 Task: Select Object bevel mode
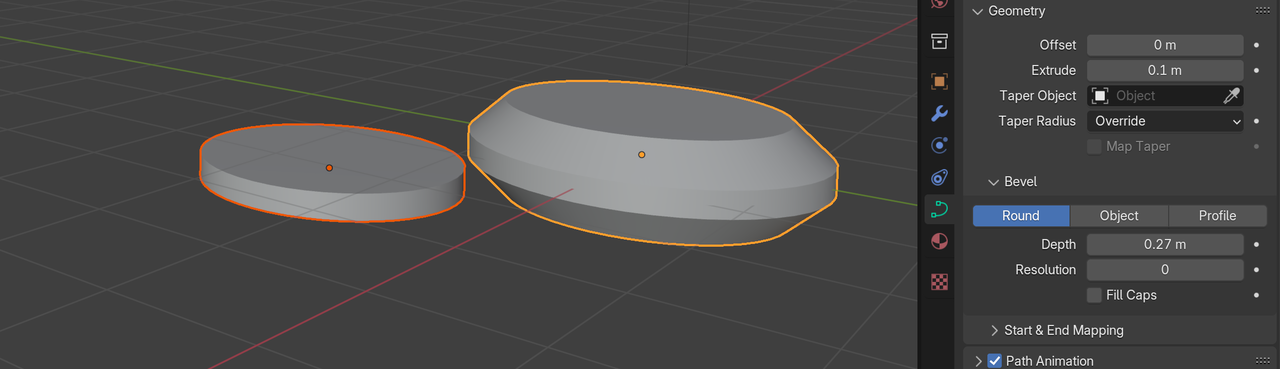coord(1119,216)
